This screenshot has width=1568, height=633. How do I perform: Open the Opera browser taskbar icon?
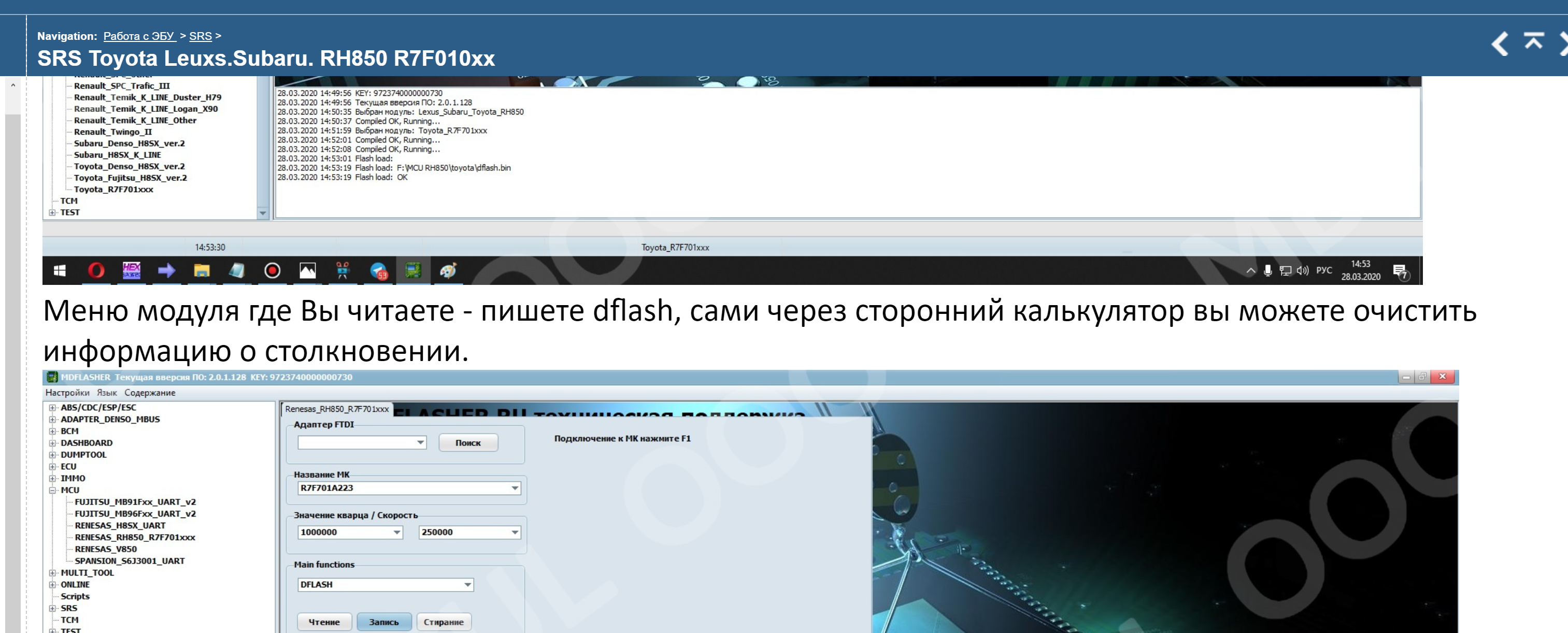coord(96,271)
